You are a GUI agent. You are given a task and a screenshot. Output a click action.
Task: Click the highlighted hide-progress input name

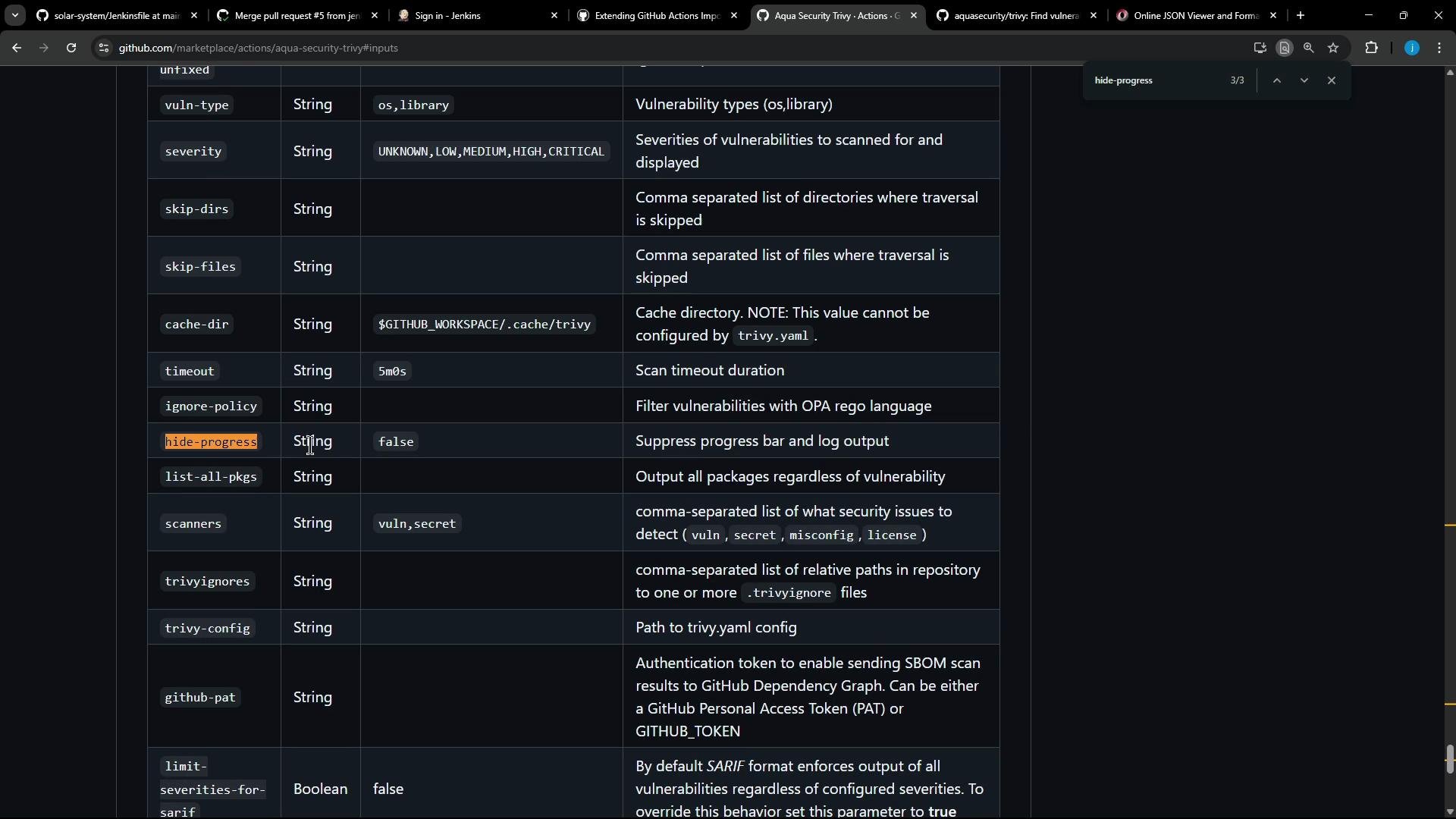click(x=211, y=441)
